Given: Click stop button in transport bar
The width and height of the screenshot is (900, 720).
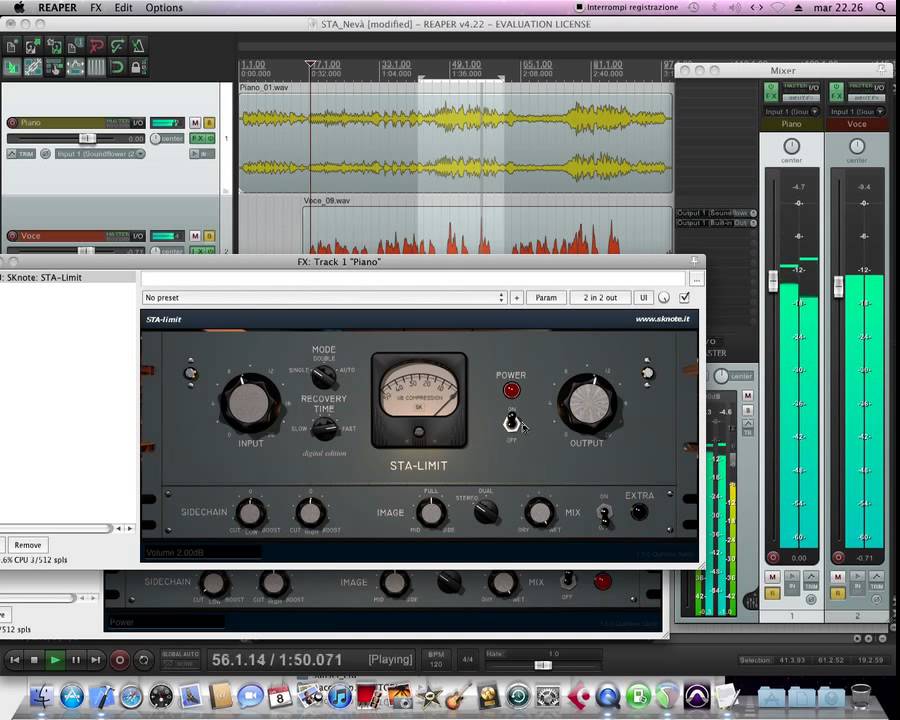Looking at the screenshot, I should [x=34, y=660].
